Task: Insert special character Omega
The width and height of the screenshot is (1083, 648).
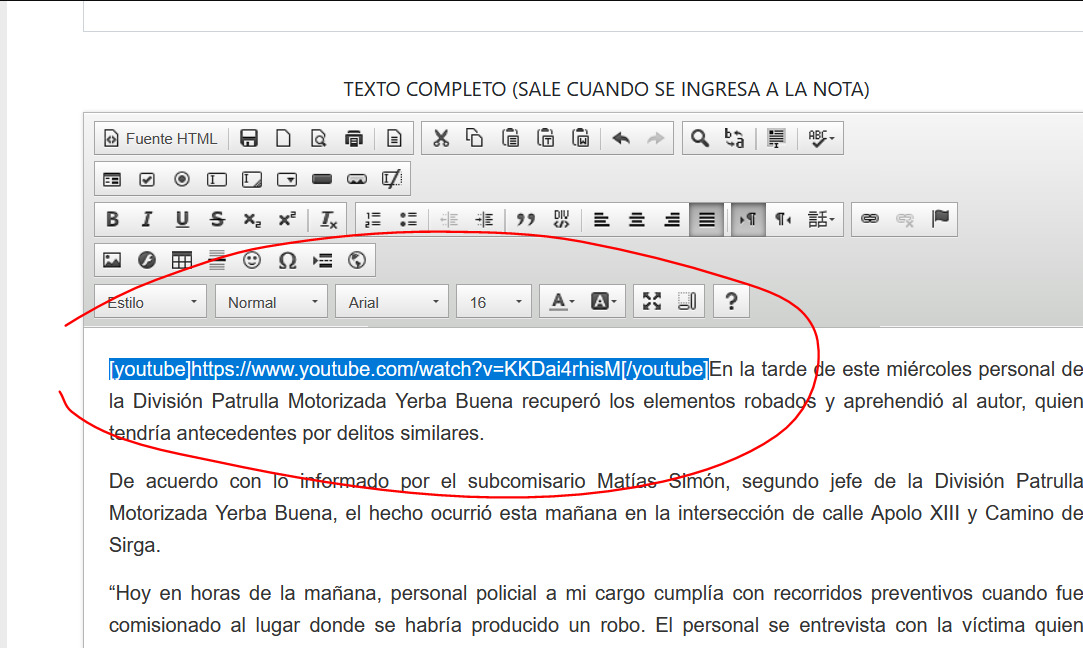Action: (287, 260)
